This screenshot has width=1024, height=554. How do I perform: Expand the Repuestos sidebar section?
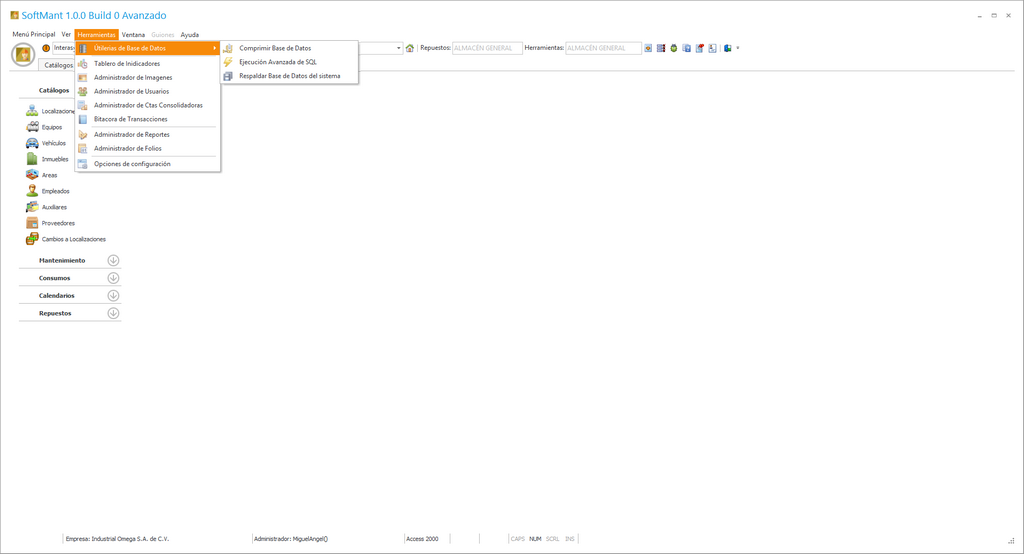click(113, 313)
